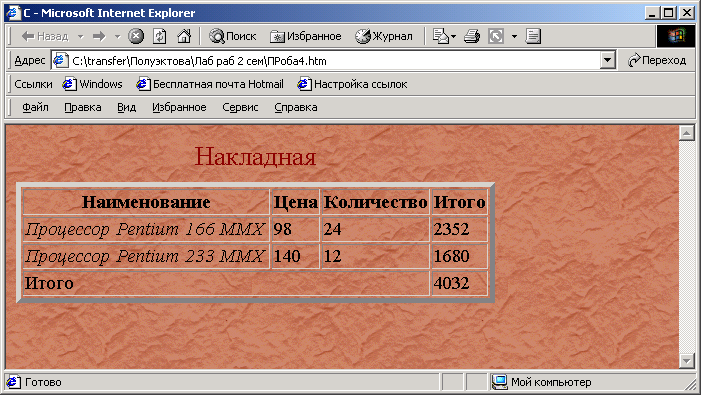Click the total cell 2352
Screen dimensions: 701x395
coord(460,229)
